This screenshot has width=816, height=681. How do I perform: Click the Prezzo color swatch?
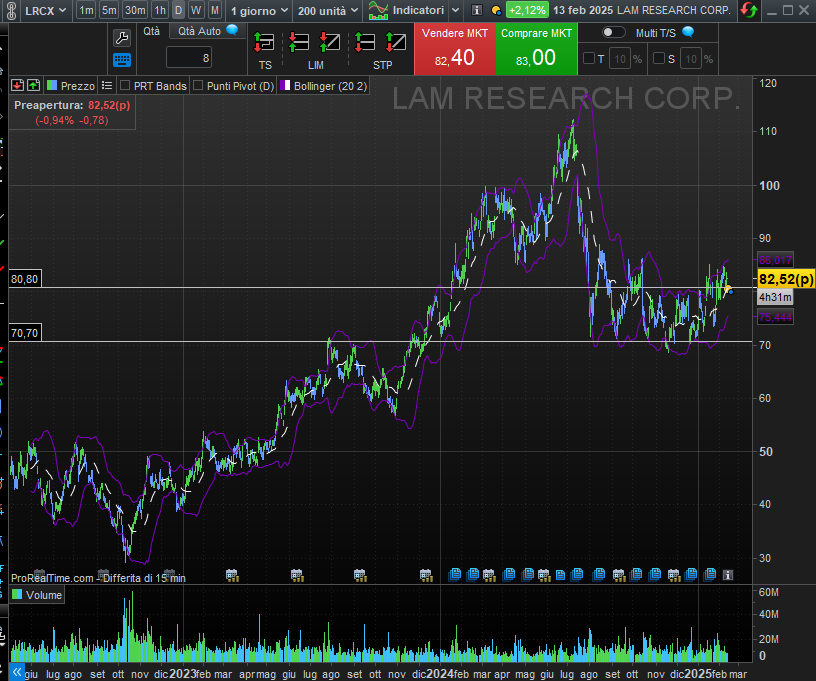(52, 85)
